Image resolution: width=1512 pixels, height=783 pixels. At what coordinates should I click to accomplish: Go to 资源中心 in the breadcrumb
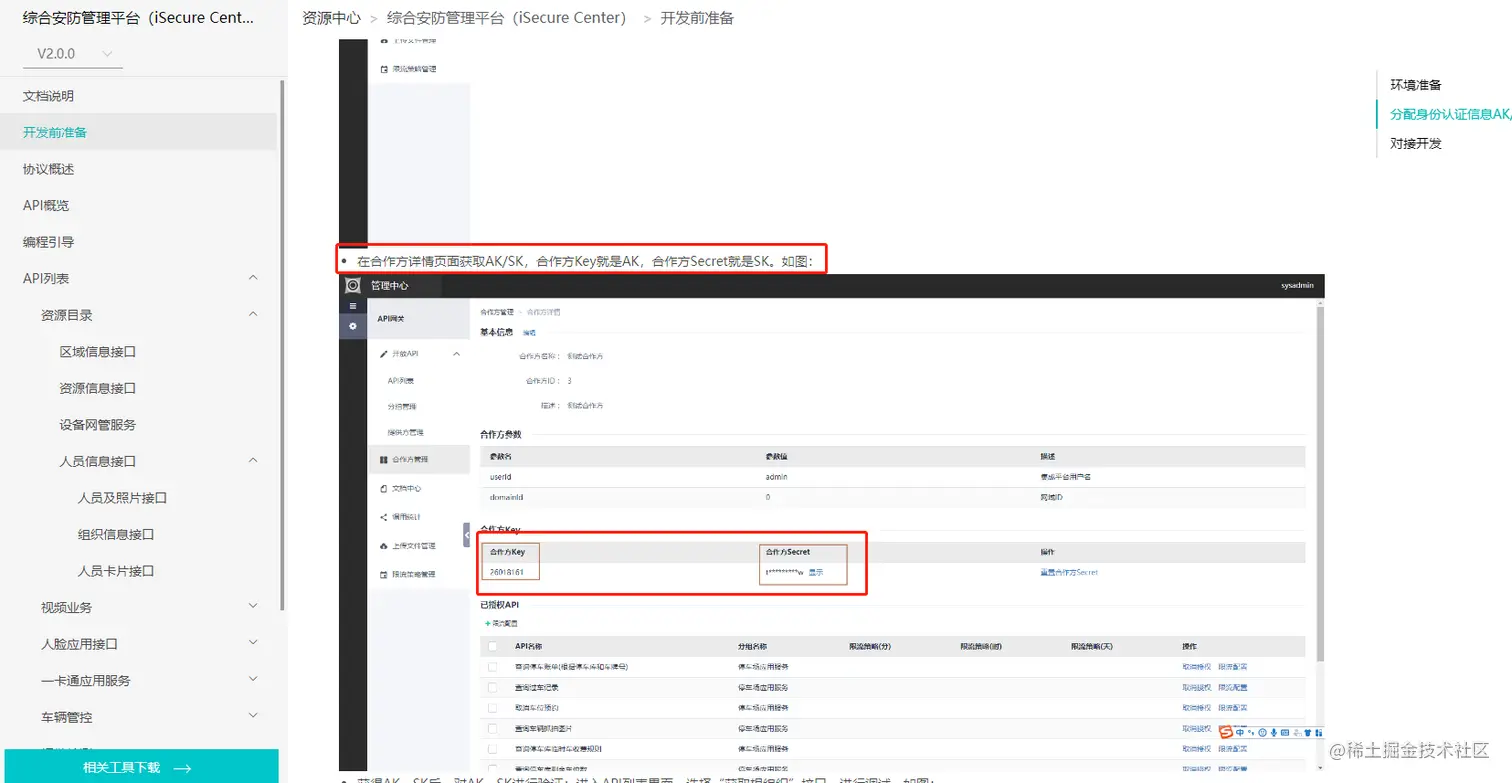coord(331,18)
